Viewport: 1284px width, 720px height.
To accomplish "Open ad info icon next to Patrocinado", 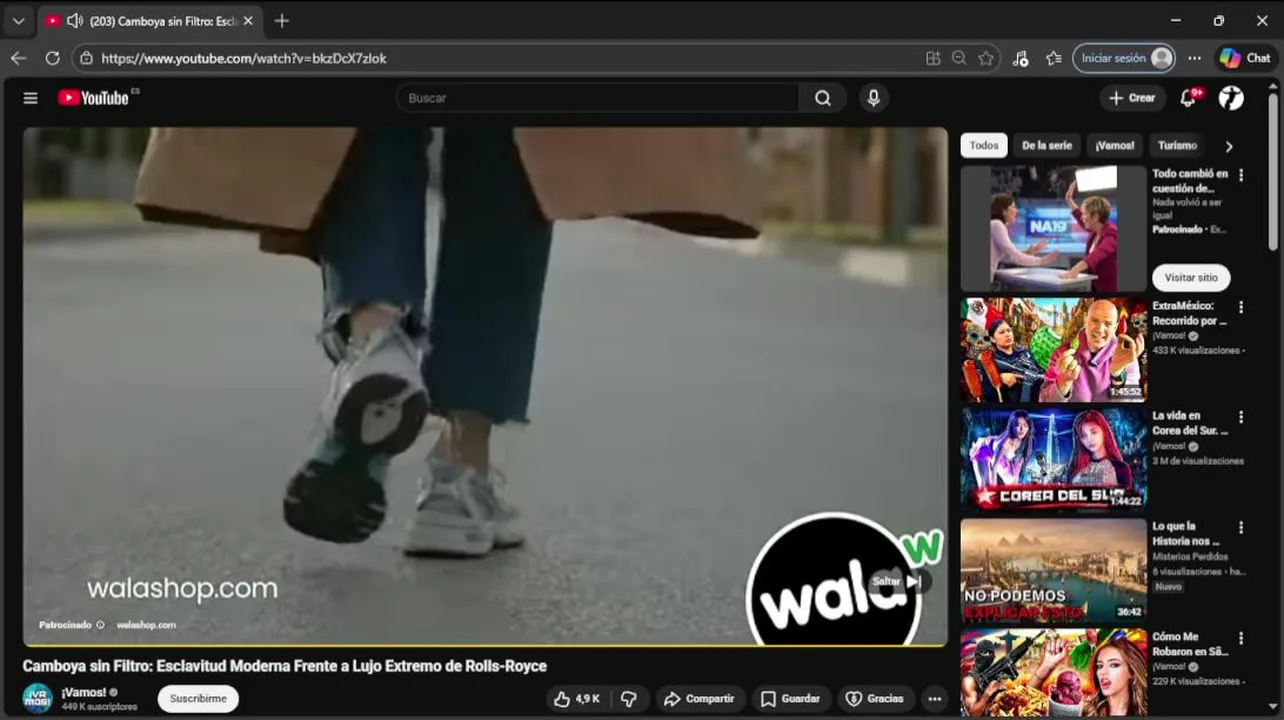I will (100, 625).
